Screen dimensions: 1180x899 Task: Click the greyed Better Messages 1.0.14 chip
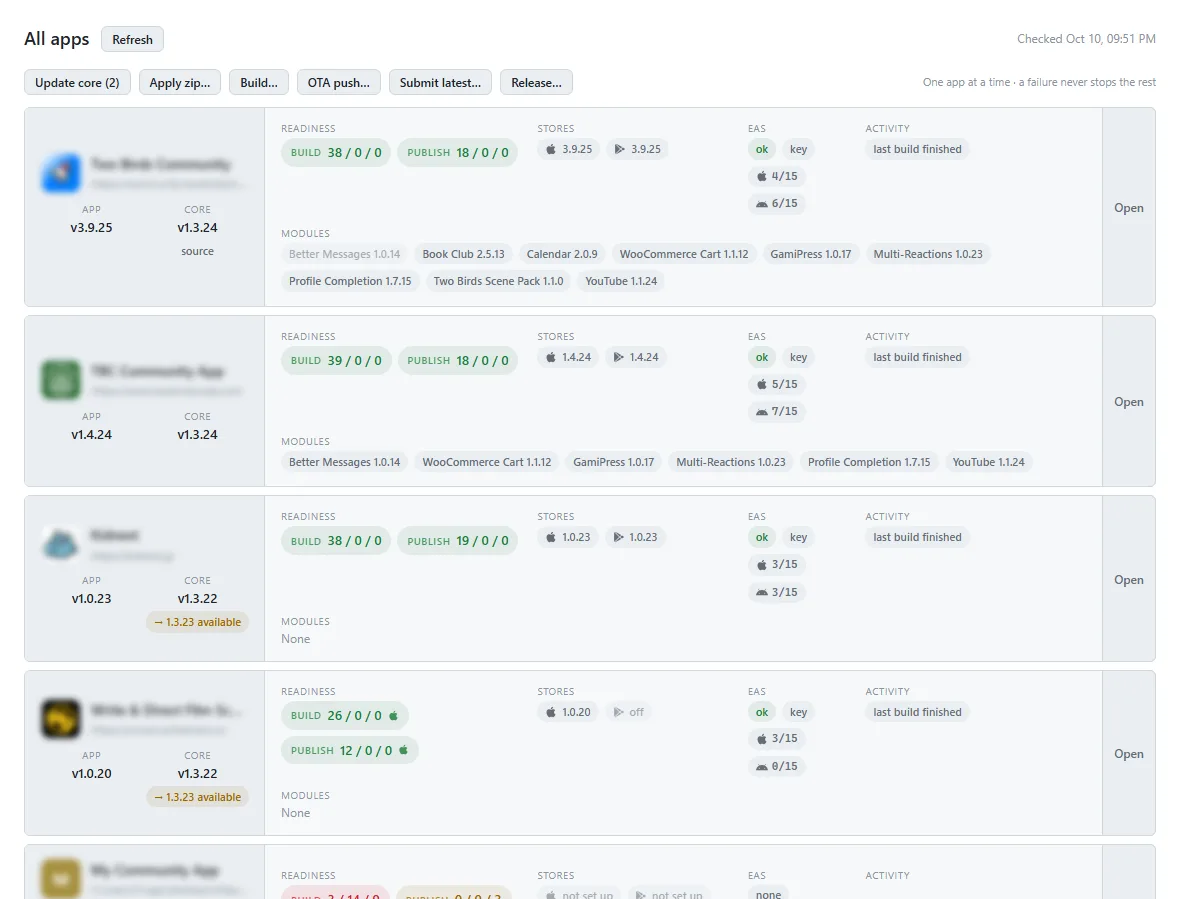click(345, 254)
